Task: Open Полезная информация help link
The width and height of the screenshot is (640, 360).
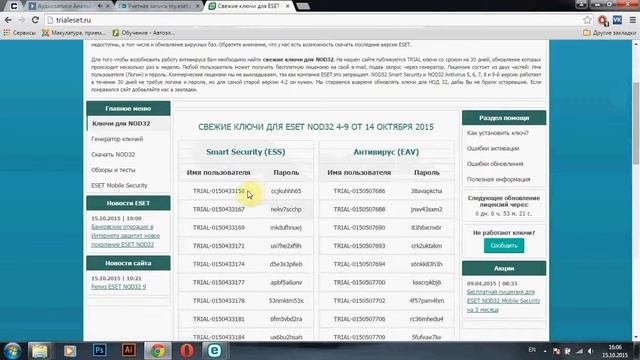Action: [498, 179]
